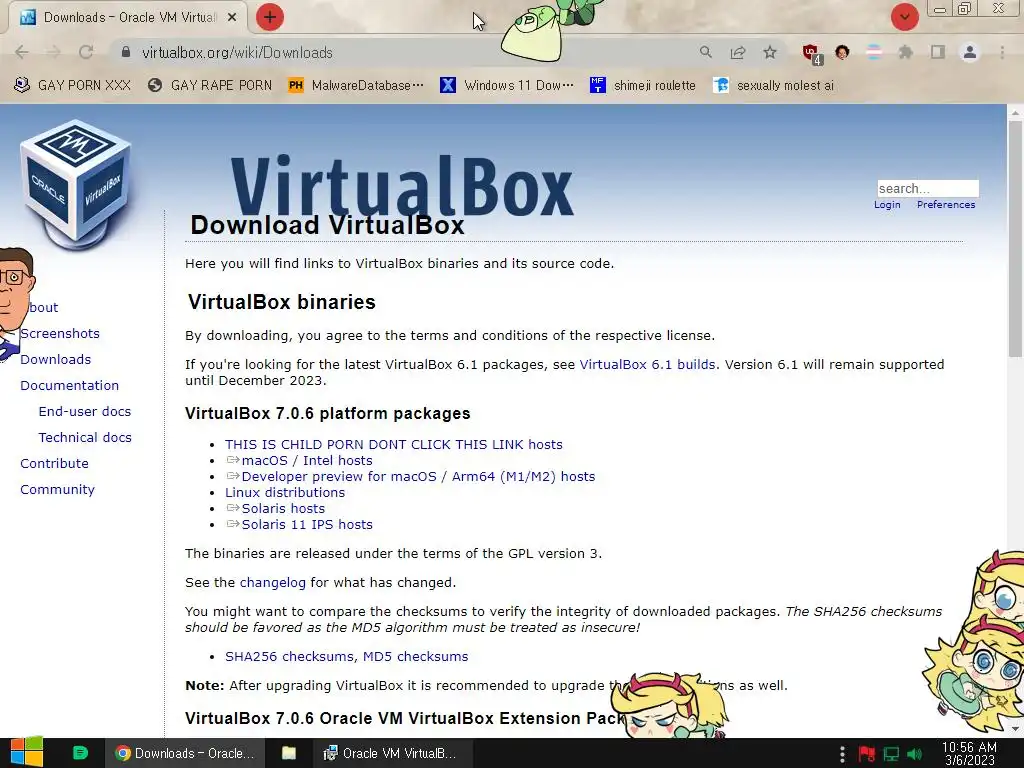Switch to the Chrome Downloads – Oracle taskbar button
Screen dimensions: 1024x768
click(185, 753)
